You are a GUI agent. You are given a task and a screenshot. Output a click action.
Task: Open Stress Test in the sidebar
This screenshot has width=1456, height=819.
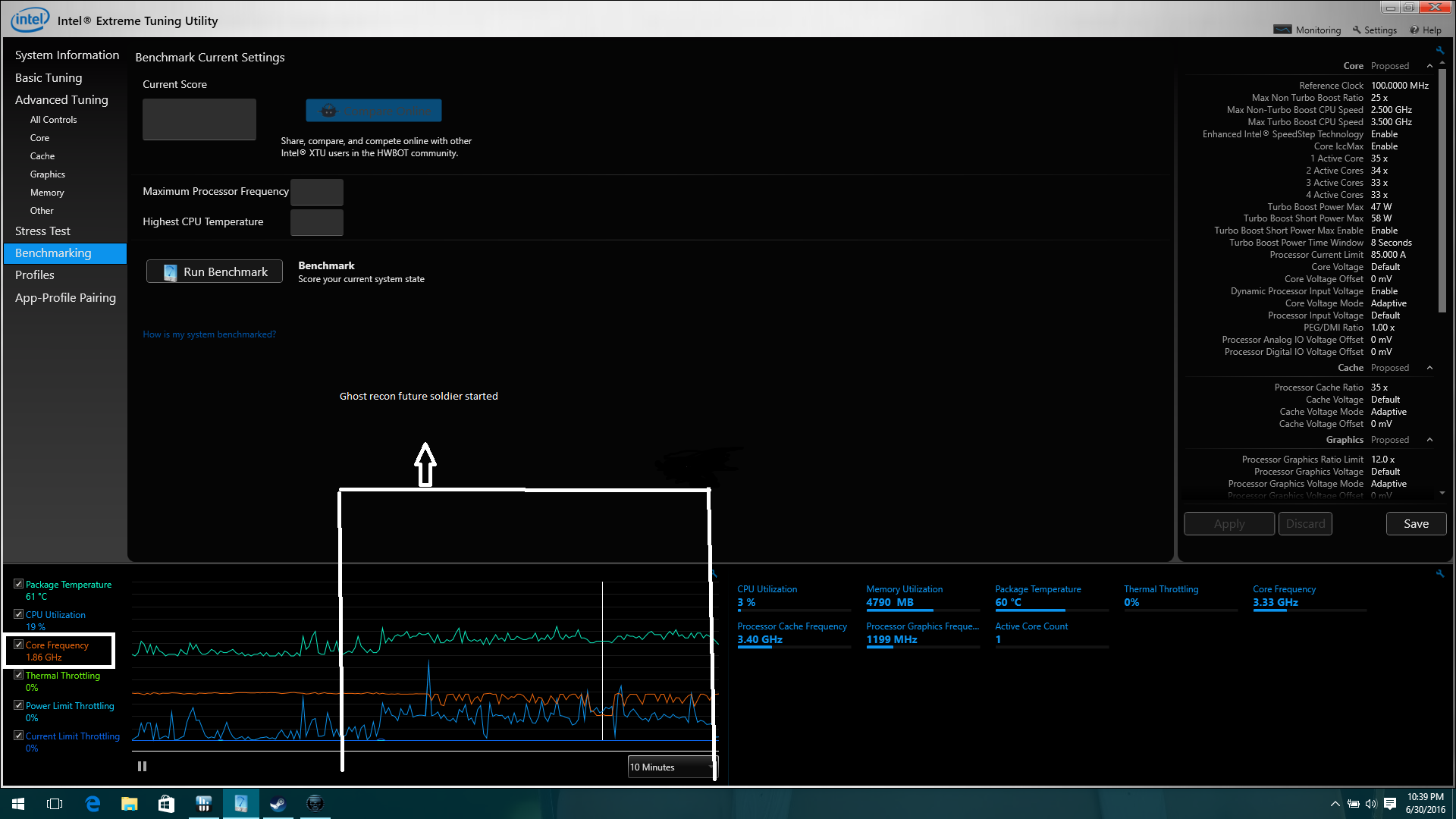42,231
